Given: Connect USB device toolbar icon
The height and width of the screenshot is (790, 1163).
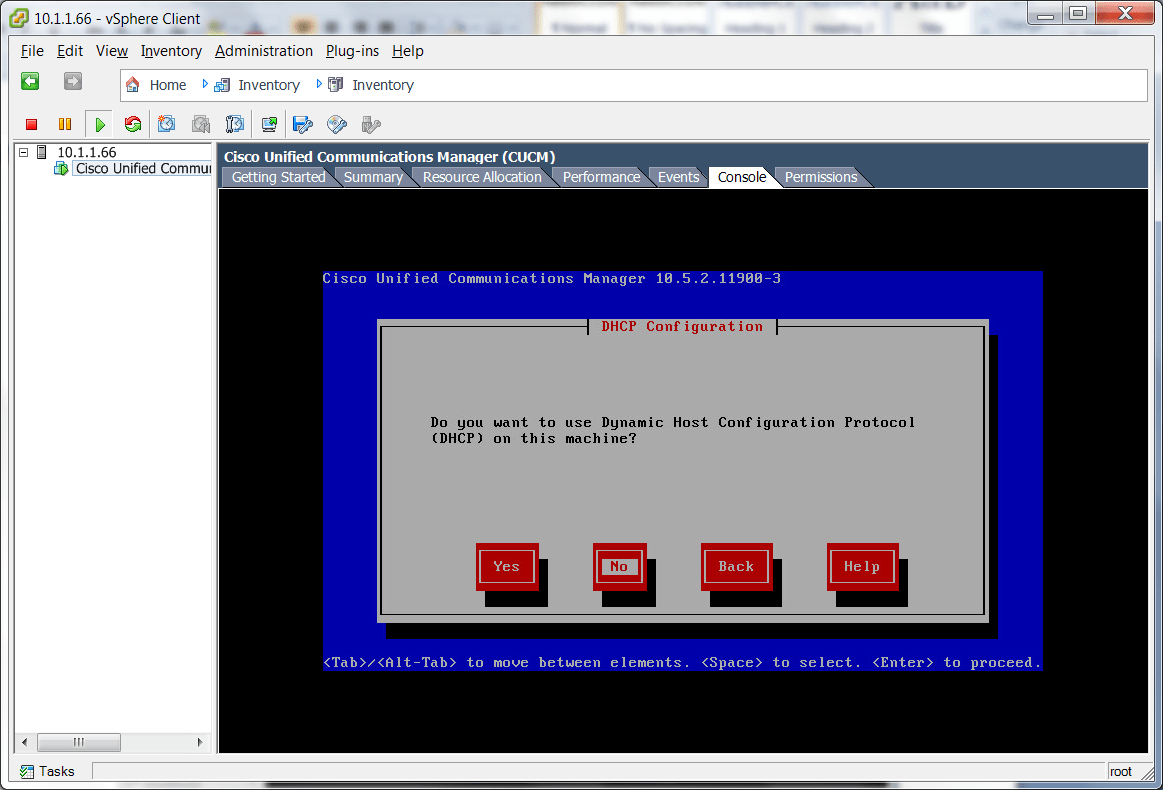Looking at the screenshot, I should tap(371, 124).
